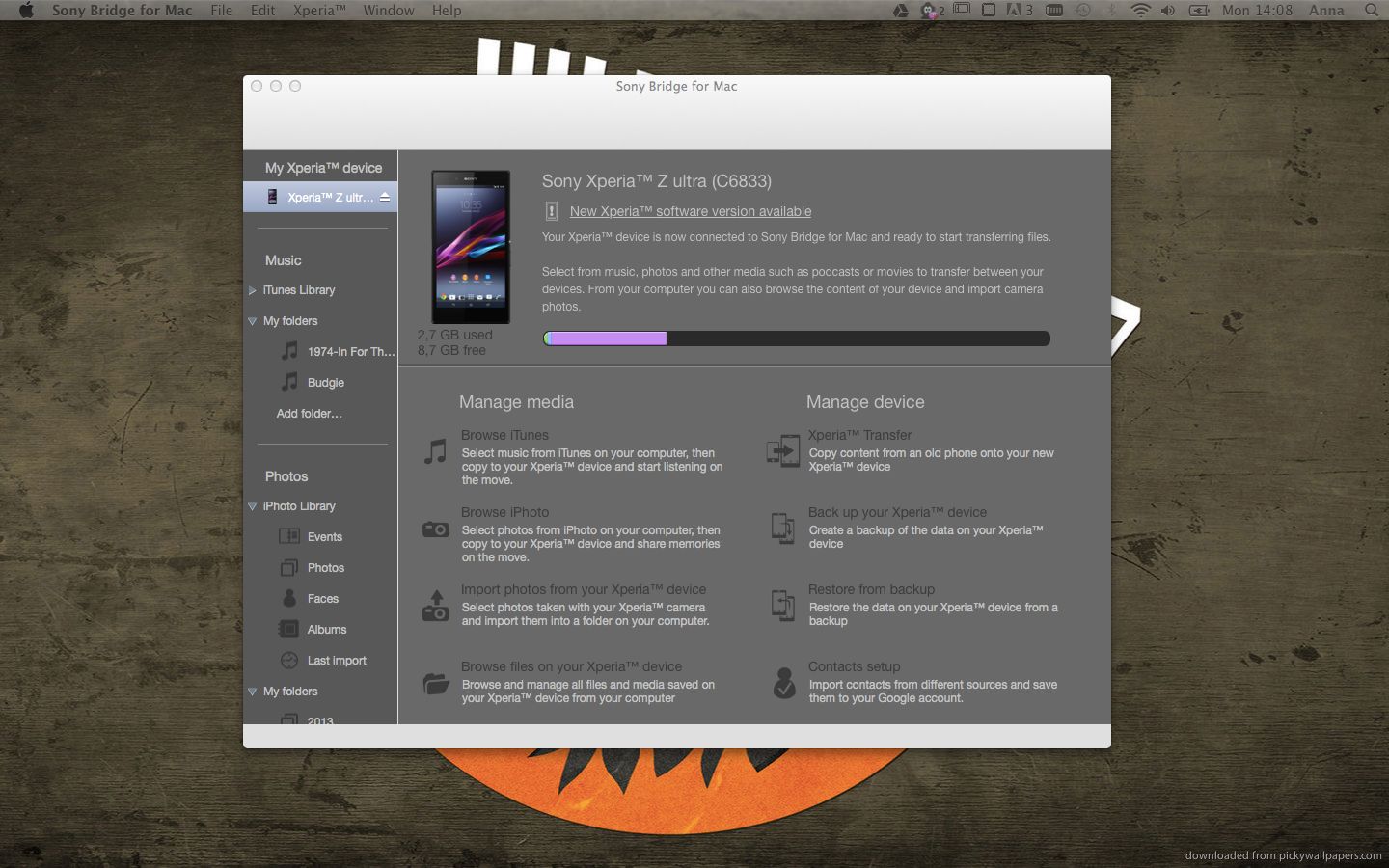This screenshot has width=1389, height=868.
Task: Select Faces in the sidebar
Action: point(323,599)
